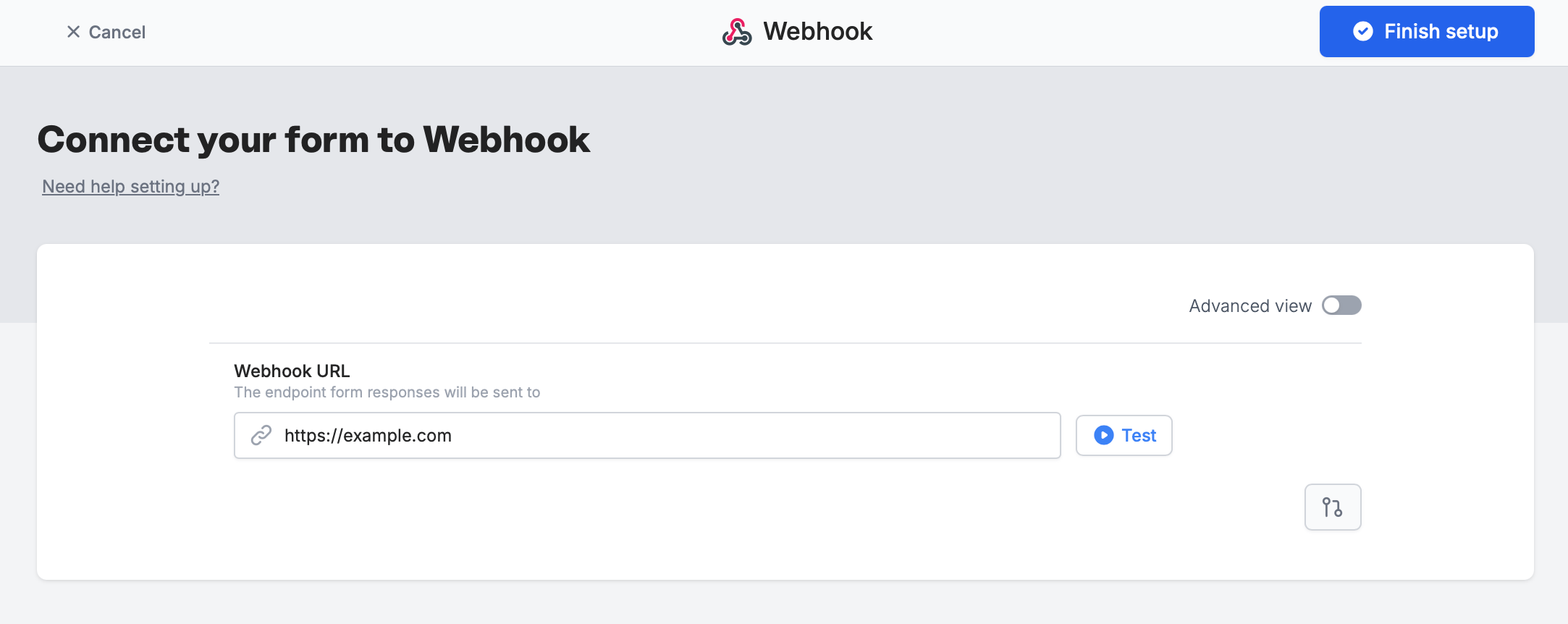Image resolution: width=1568 pixels, height=624 pixels.
Task: Click Finish setup button label
Action: click(x=1441, y=31)
